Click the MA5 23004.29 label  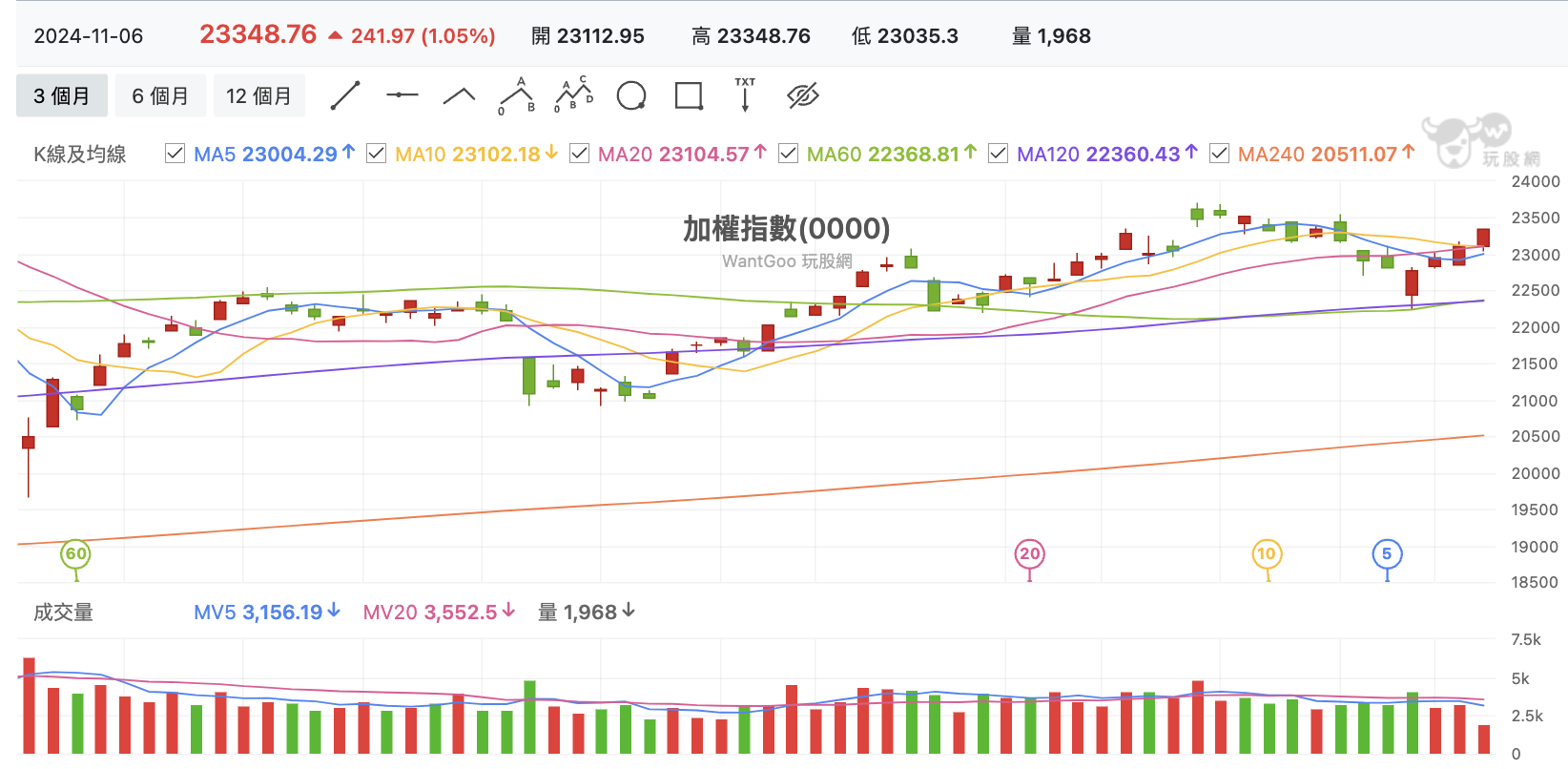coord(275,154)
